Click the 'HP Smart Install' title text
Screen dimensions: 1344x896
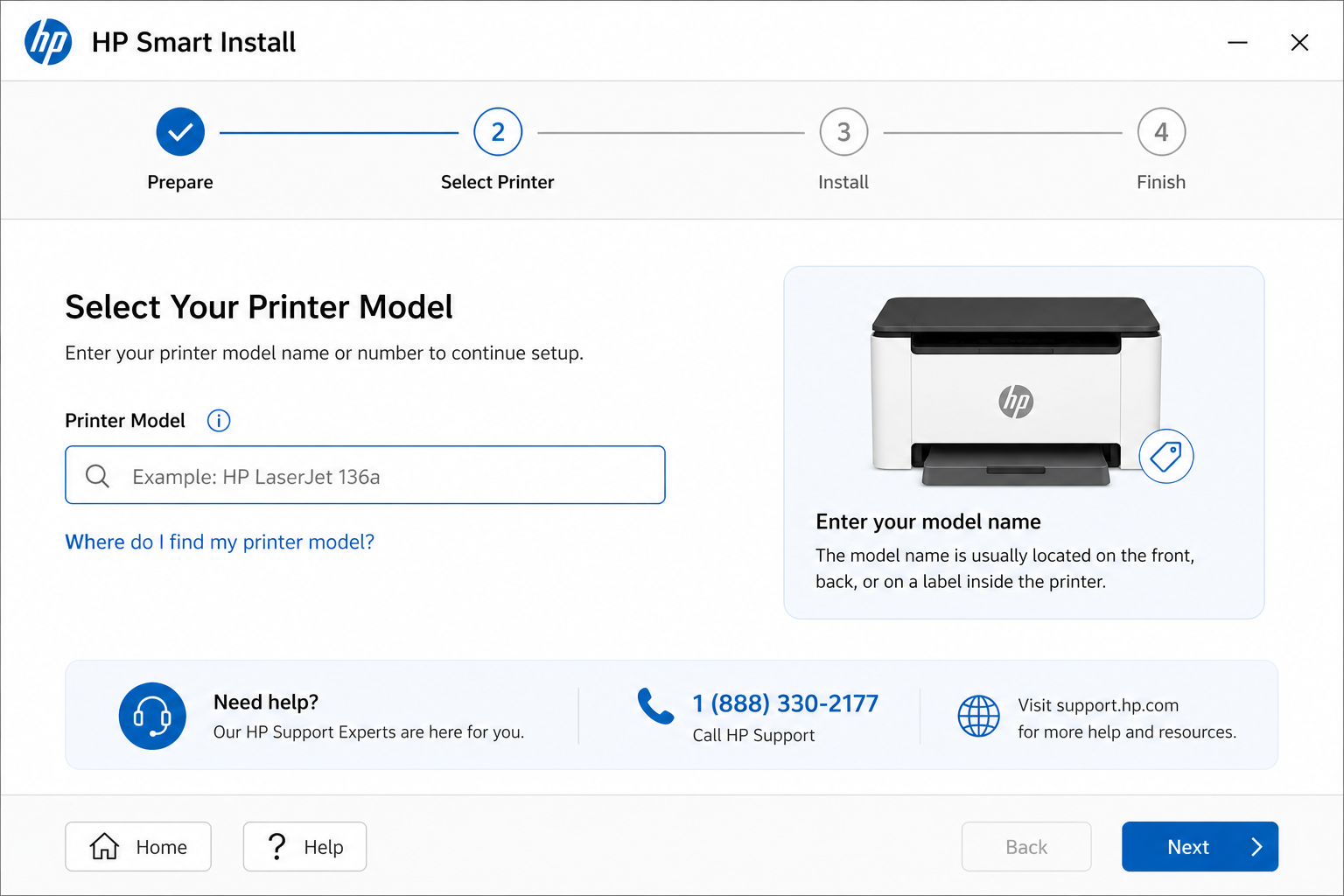pyautogui.click(x=193, y=42)
